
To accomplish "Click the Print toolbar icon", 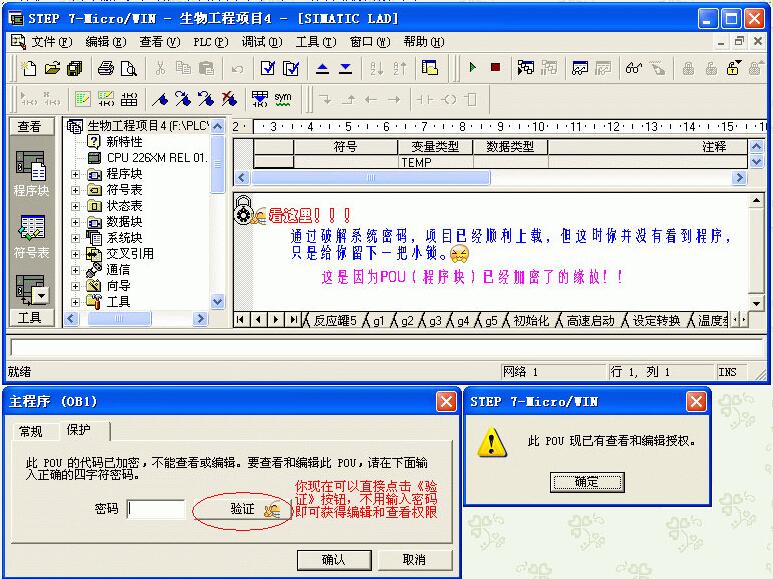I will pyautogui.click(x=105, y=68).
